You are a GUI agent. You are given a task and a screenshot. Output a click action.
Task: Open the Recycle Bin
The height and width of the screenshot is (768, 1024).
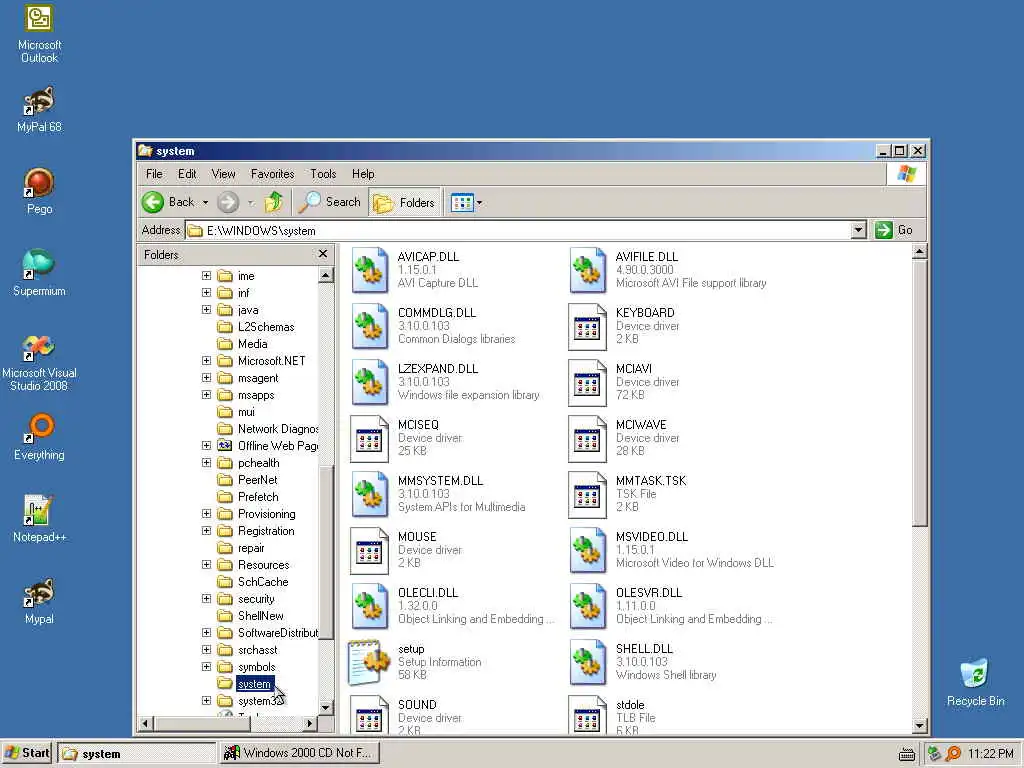[x=975, y=682]
